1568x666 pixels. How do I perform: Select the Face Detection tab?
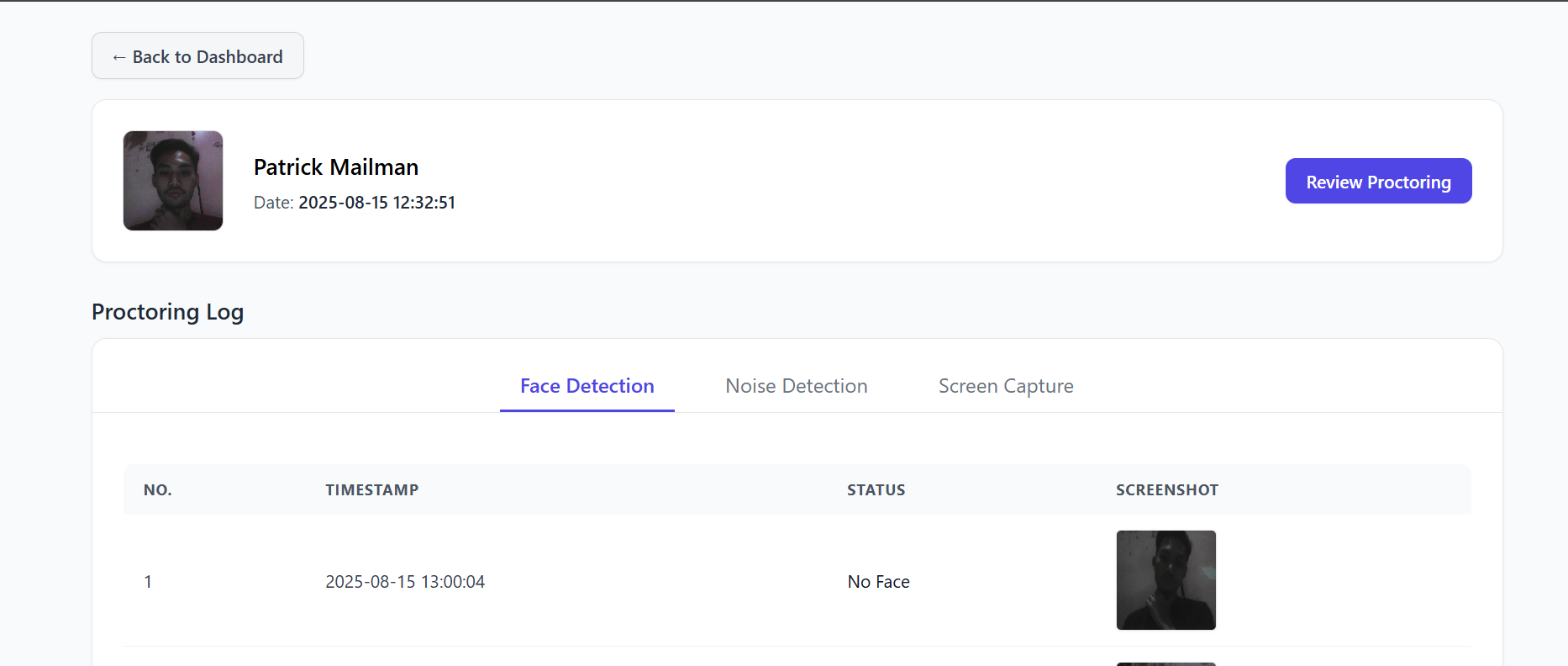pos(587,386)
